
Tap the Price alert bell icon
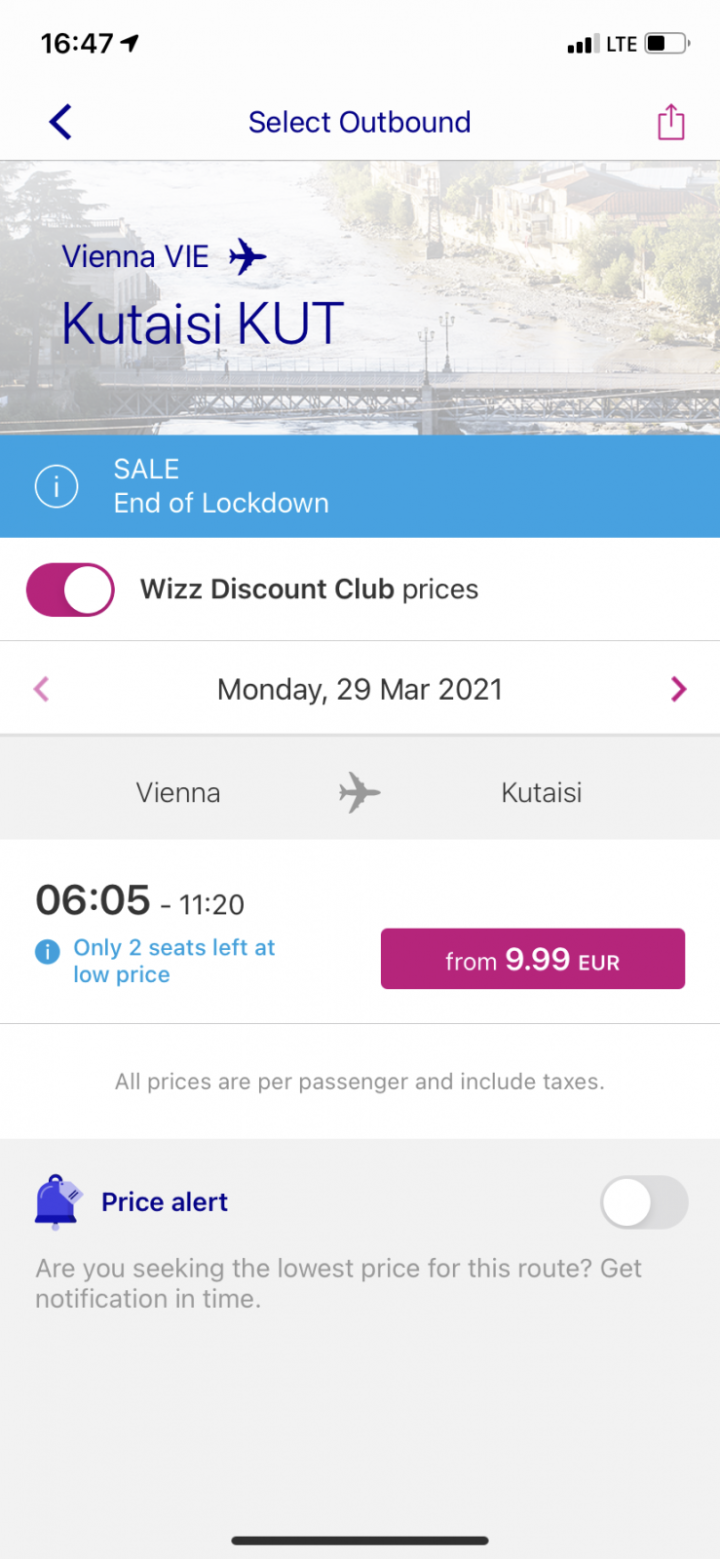(56, 1201)
